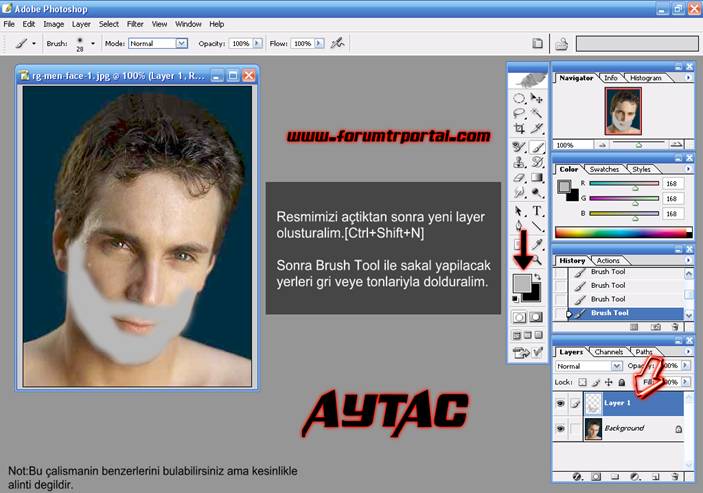Image resolution: width=703 pixels, height=493 pixels.
Task: Select the Eraser tool
Action: [x=519, y=177]
